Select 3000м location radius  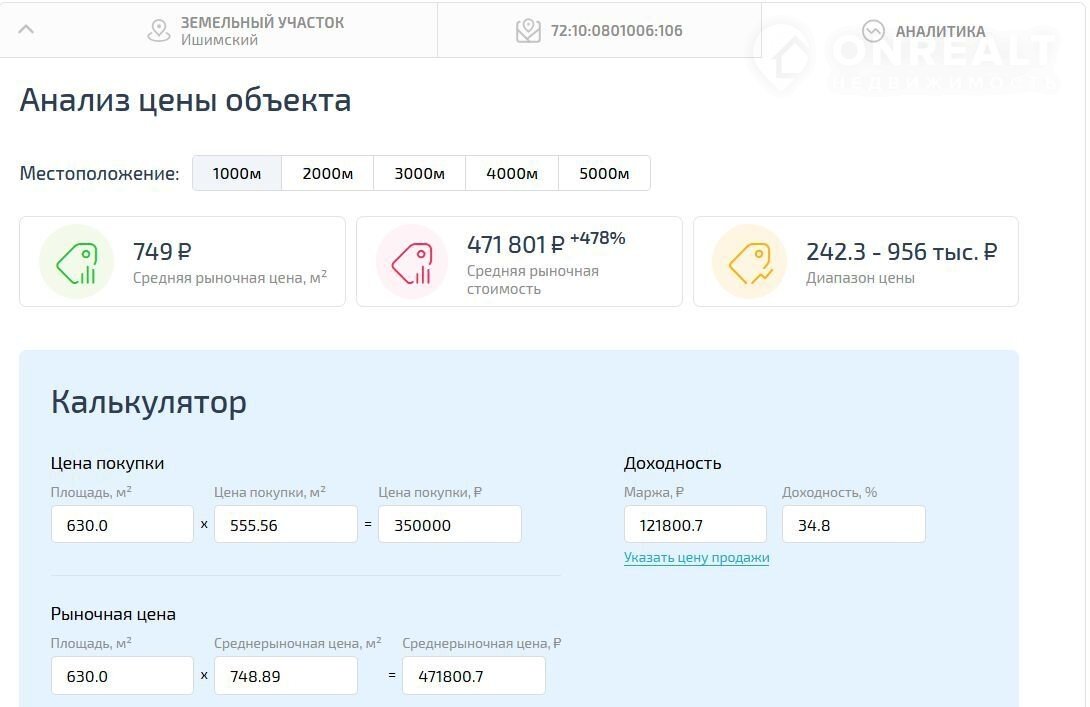pyautogui.click(x=420, y=173)
